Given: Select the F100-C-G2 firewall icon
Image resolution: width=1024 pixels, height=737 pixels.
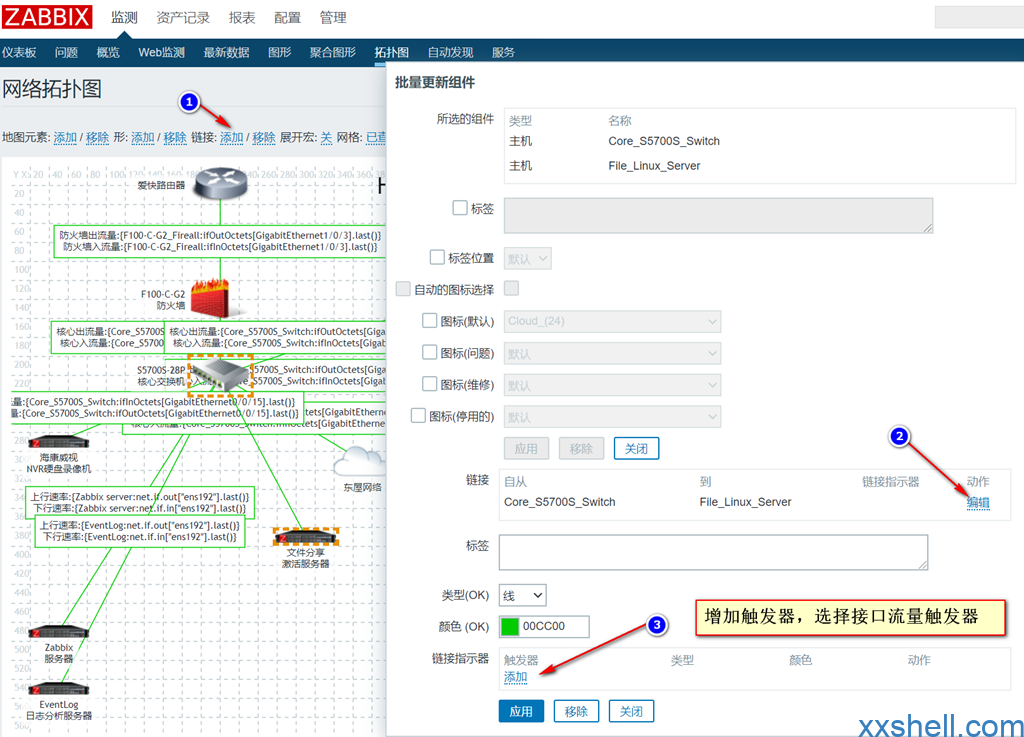Looking at the screenshot, I should (211, 297).
